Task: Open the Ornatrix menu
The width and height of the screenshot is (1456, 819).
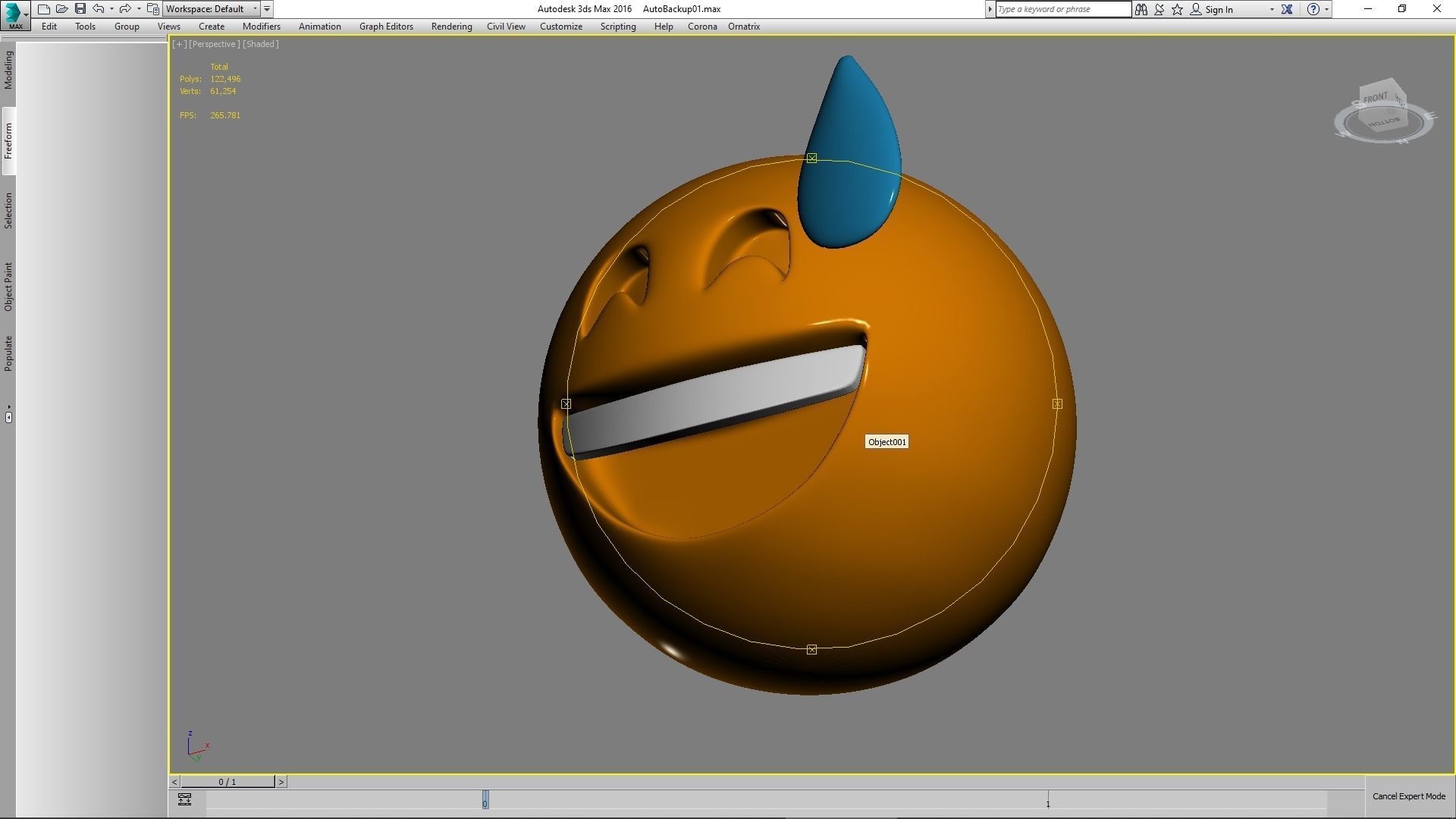Action: 744,27
